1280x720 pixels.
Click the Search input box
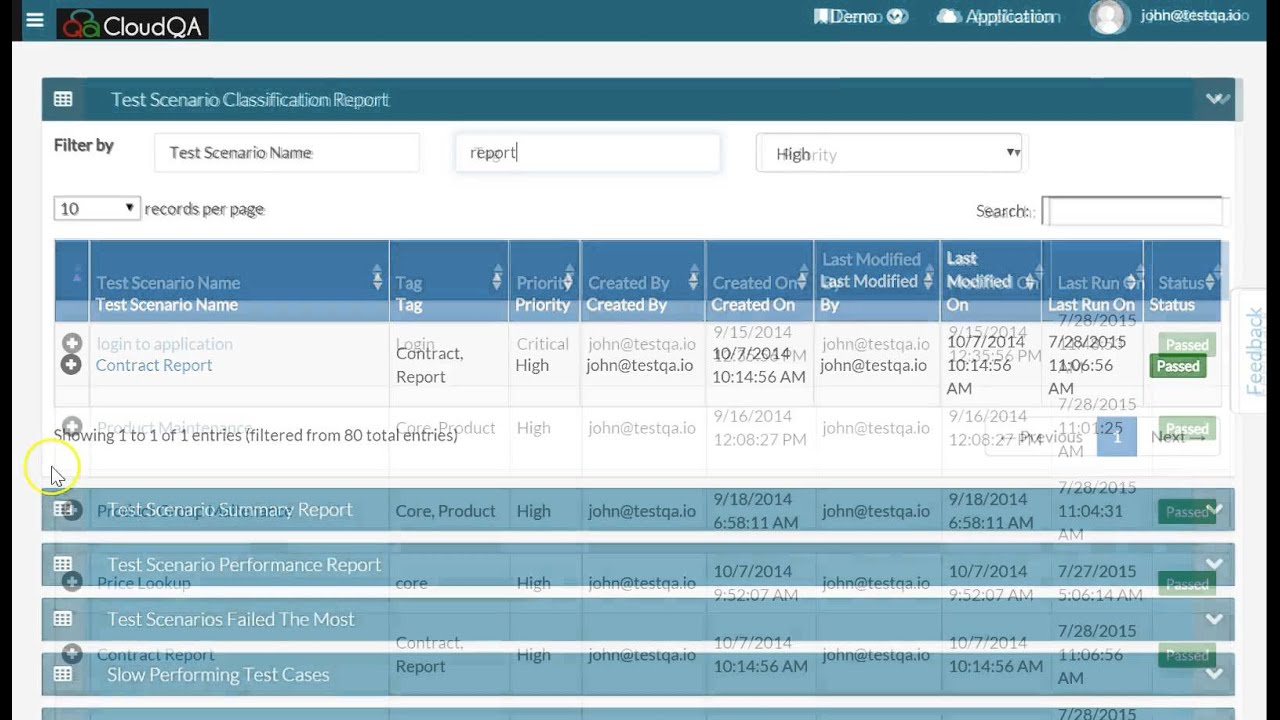pyautogui.click(x=1132, y=211)
